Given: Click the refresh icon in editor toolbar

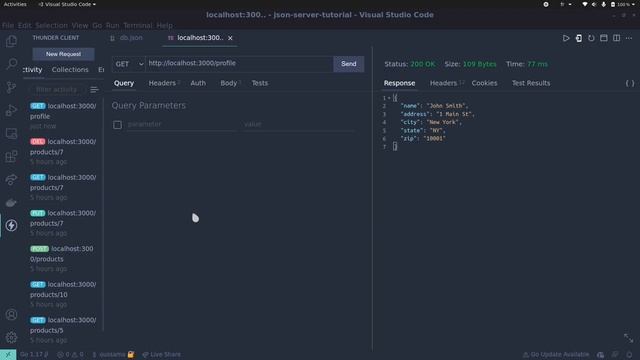Looking at the screenshot, I should click(x=591, y=38).
